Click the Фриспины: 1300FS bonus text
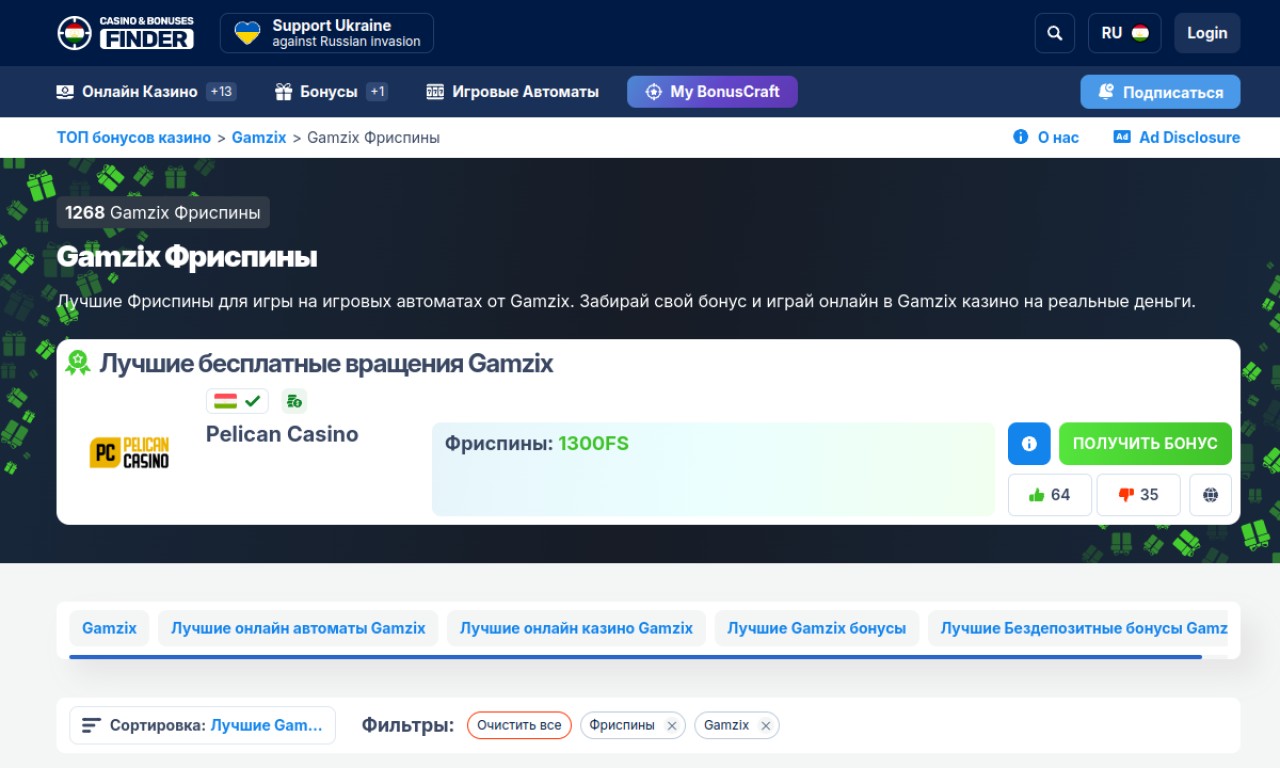This screenshot has width=1280, height=768. (537, 443)
